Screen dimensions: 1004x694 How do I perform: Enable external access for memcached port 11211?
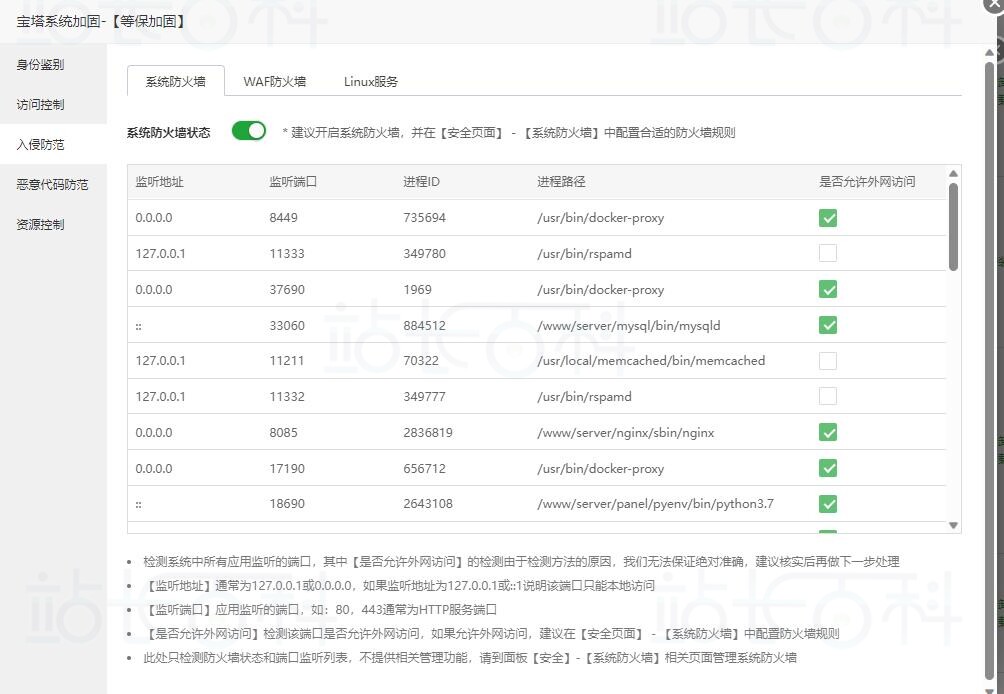click(x=828, y=361)
